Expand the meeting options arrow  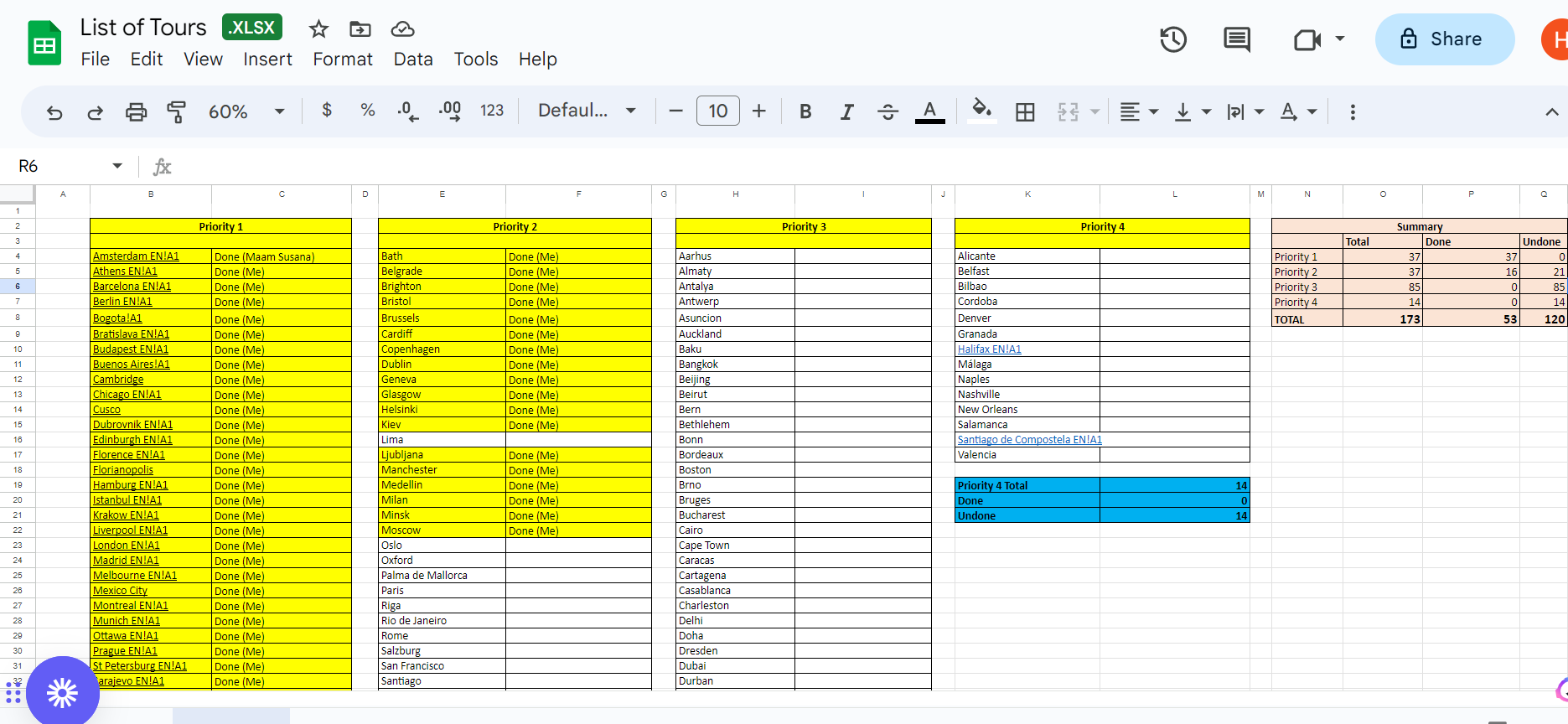(1340, 39)
